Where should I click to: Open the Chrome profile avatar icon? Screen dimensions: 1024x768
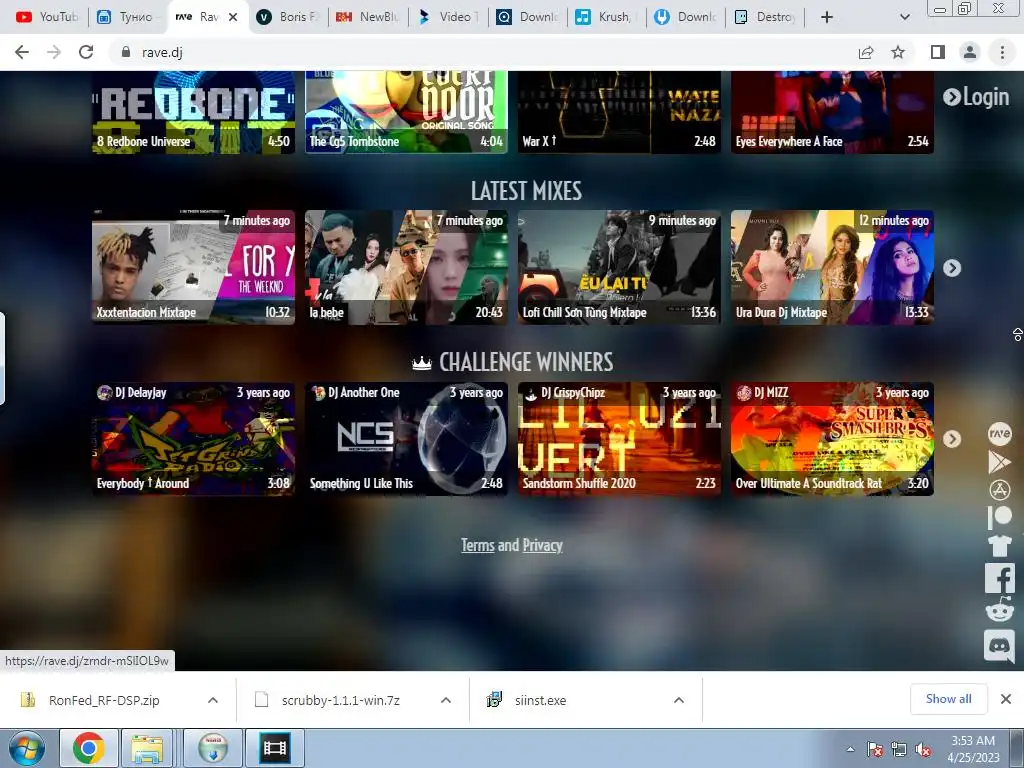tap(970, 52)
